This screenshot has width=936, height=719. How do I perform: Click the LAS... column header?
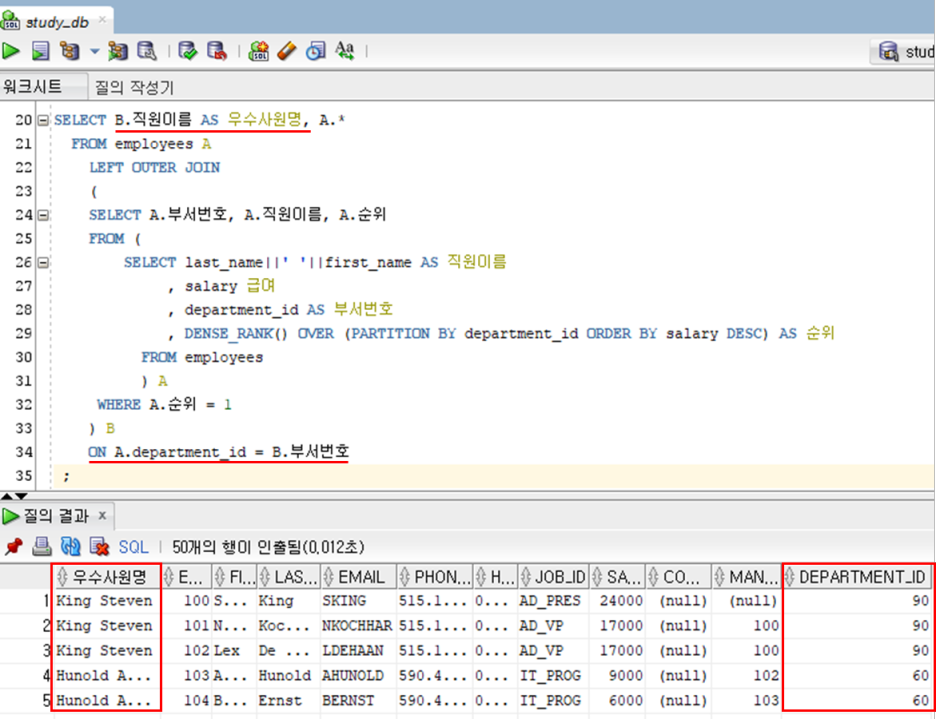coord(289,577)
